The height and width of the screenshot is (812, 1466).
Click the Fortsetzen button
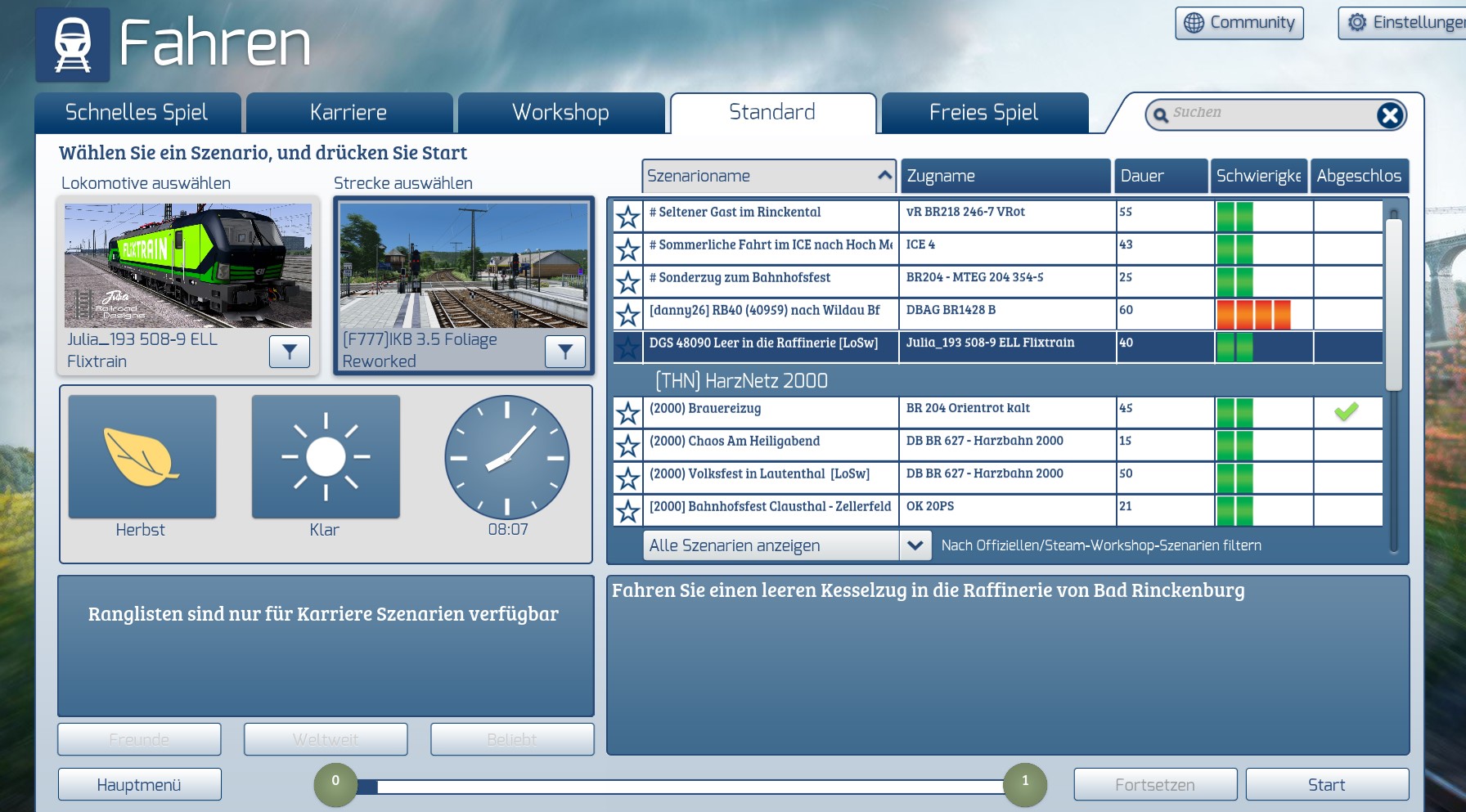[x=1155, y=785]
